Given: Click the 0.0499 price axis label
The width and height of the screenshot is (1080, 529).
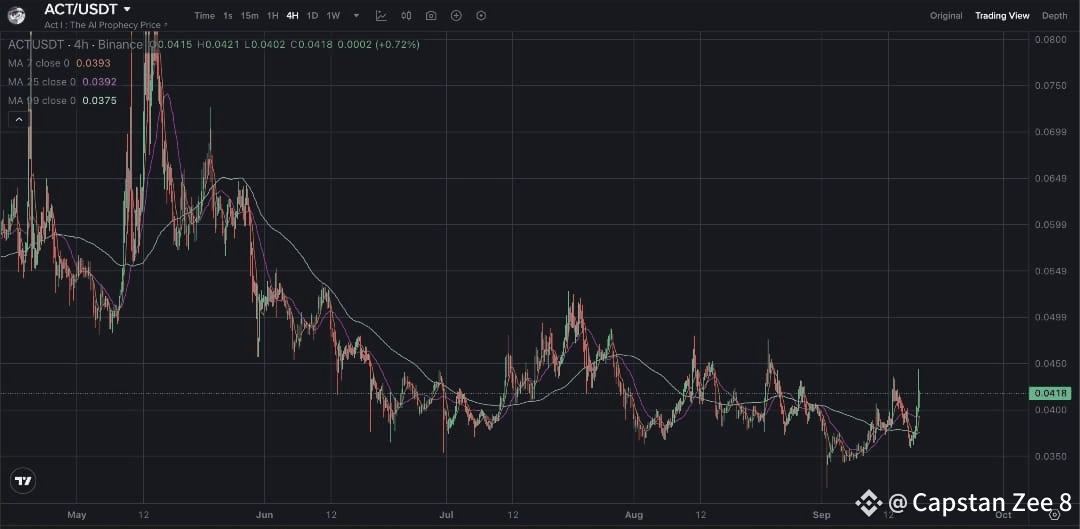Looking at the screenshot, I should tap(1050, 318).
